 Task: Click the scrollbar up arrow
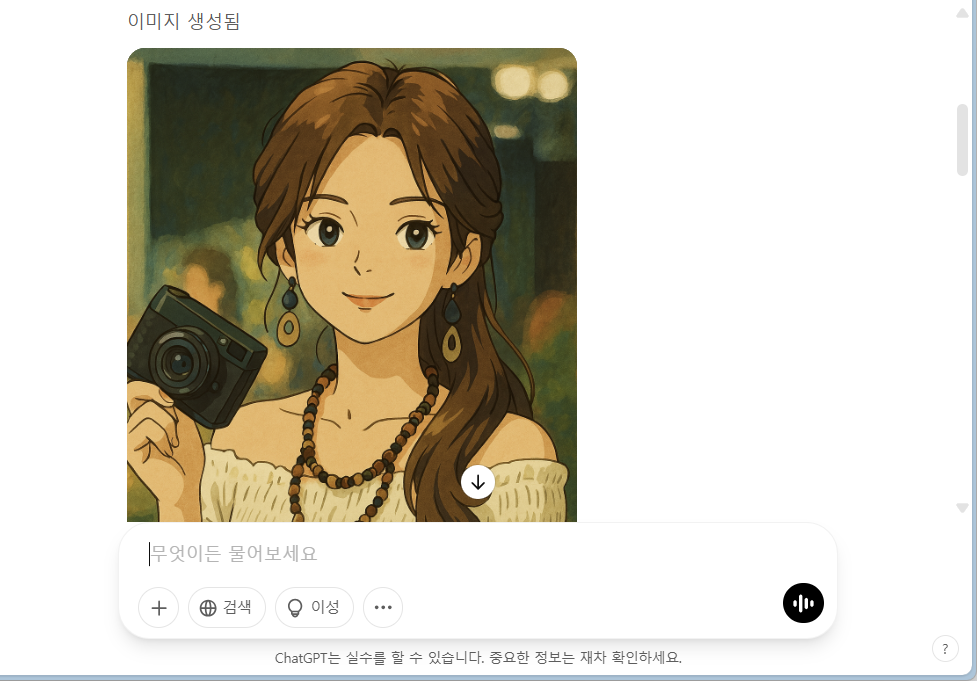(962, 13)
